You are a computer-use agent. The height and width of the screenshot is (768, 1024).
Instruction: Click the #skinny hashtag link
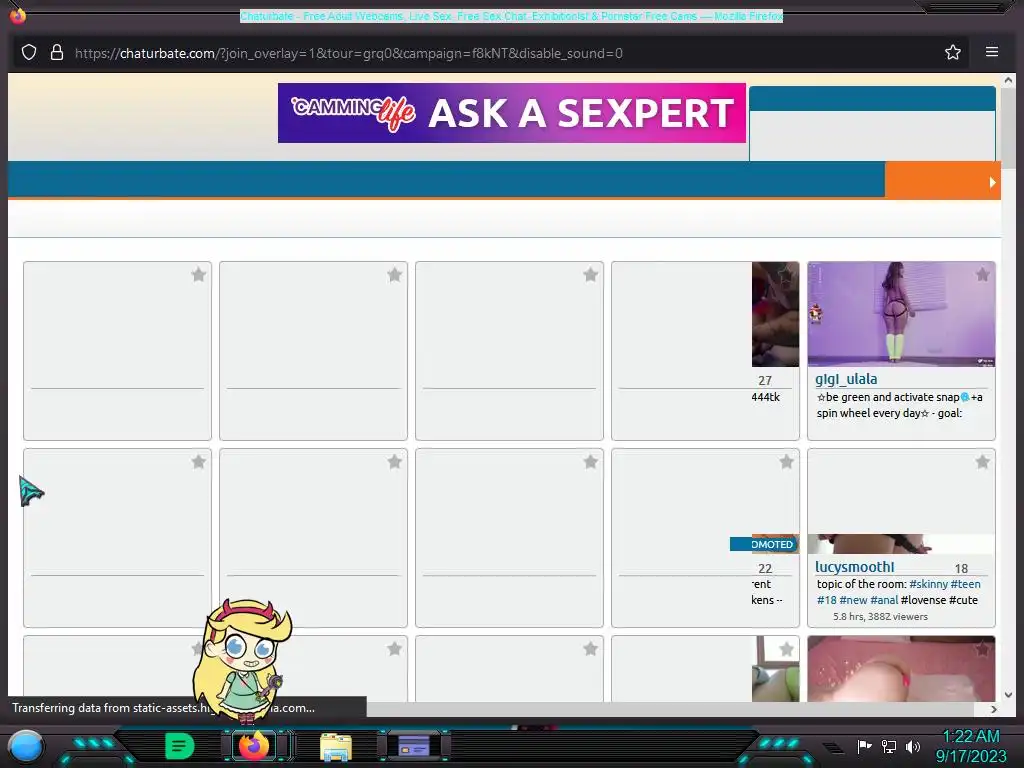click(x=928, y=584)
